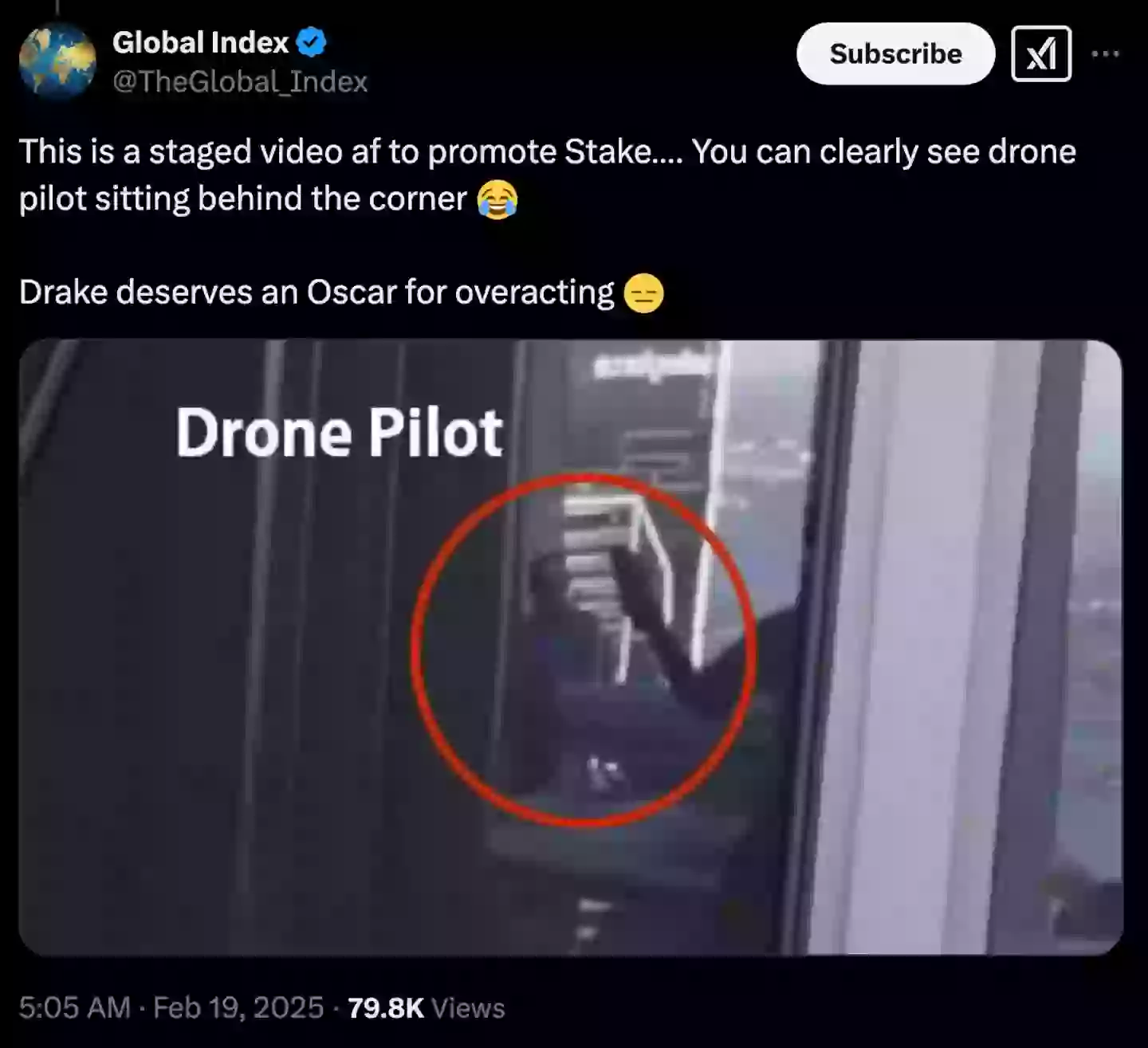This screenshot has height=1048, width=1148.
Task: Click inside the red circle on the video
Action: [x=584, y=650]
